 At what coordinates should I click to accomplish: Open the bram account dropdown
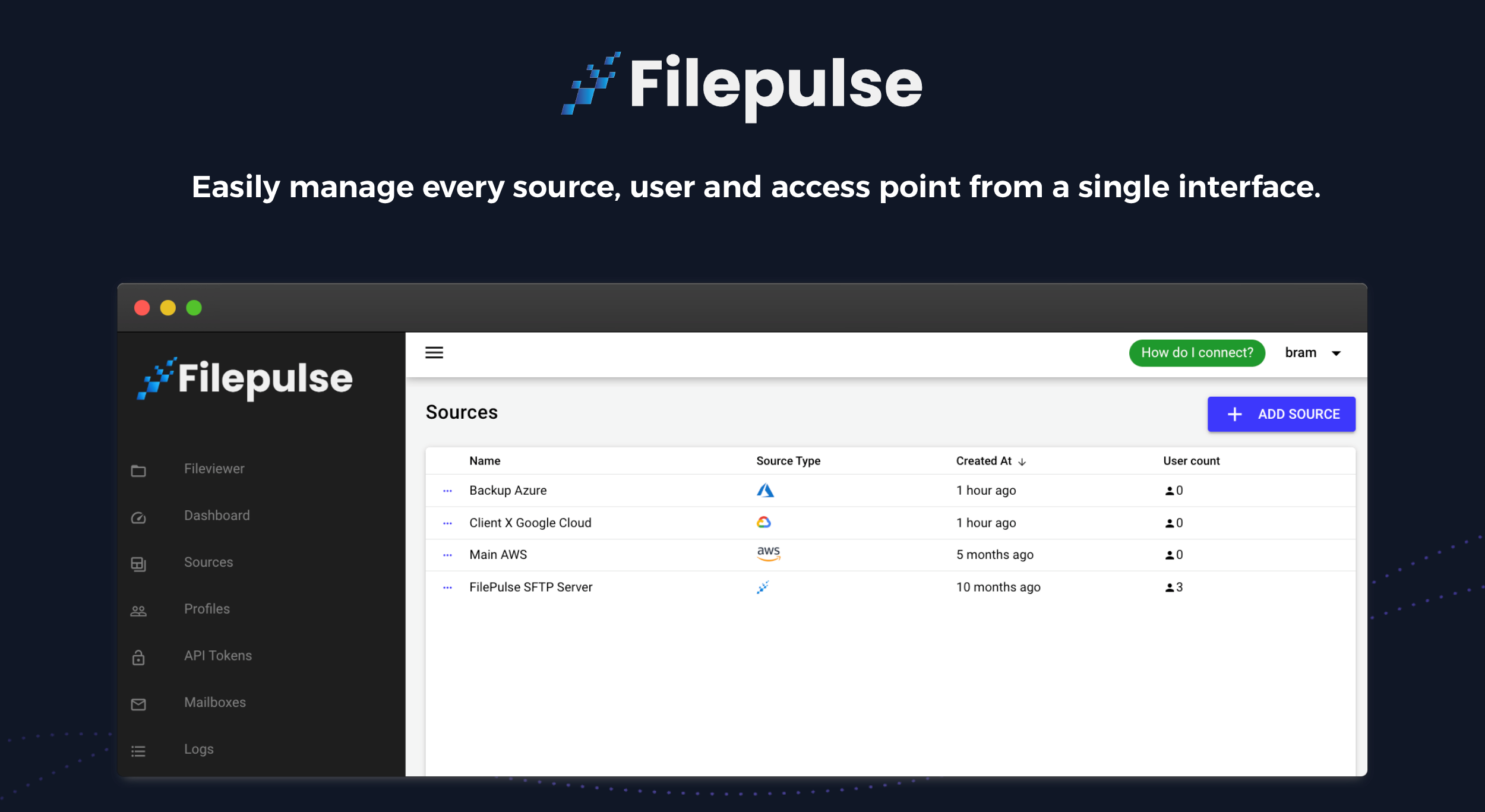pyautogui.click(x=1315, y=352)
